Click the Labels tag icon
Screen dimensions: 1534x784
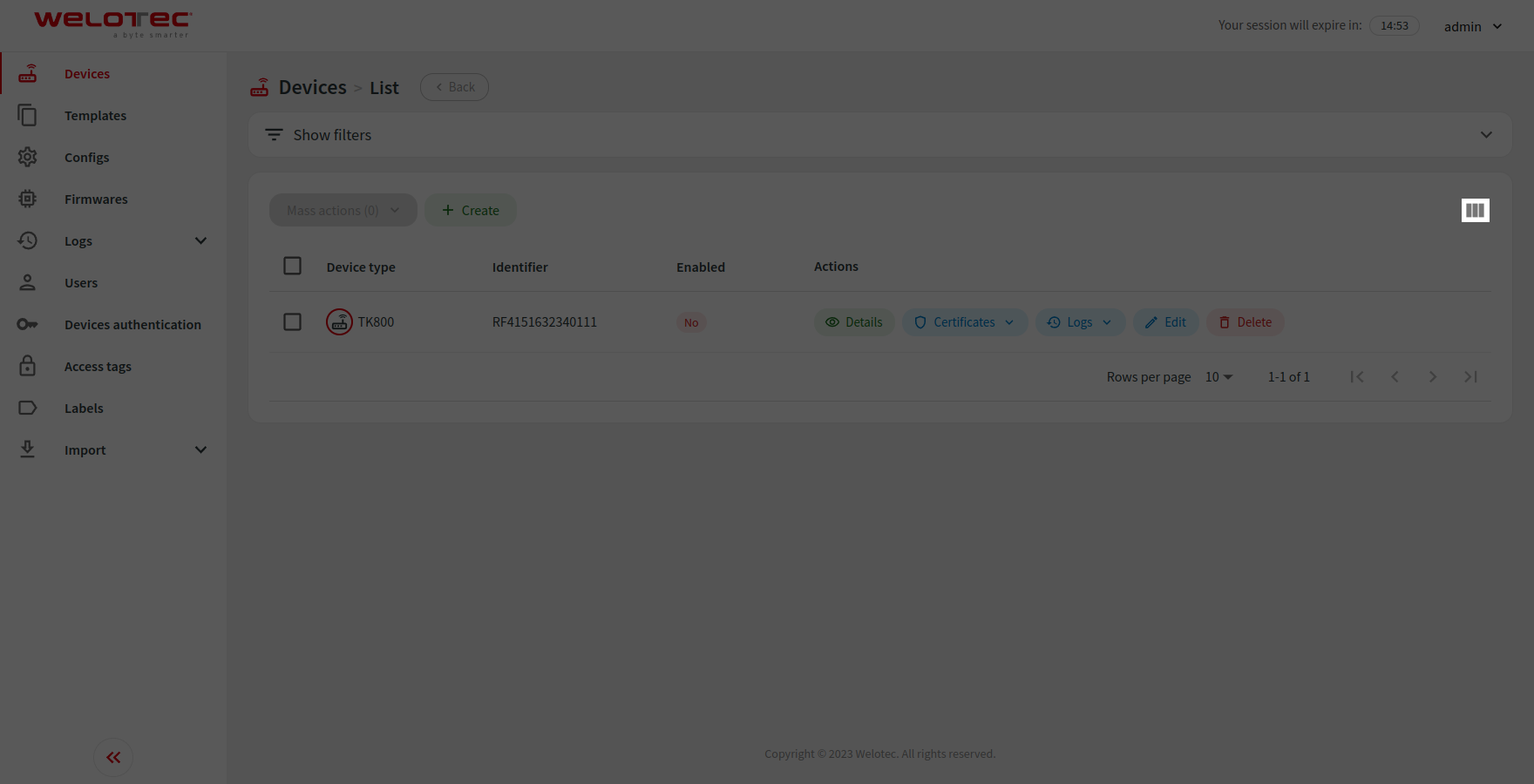28,408
